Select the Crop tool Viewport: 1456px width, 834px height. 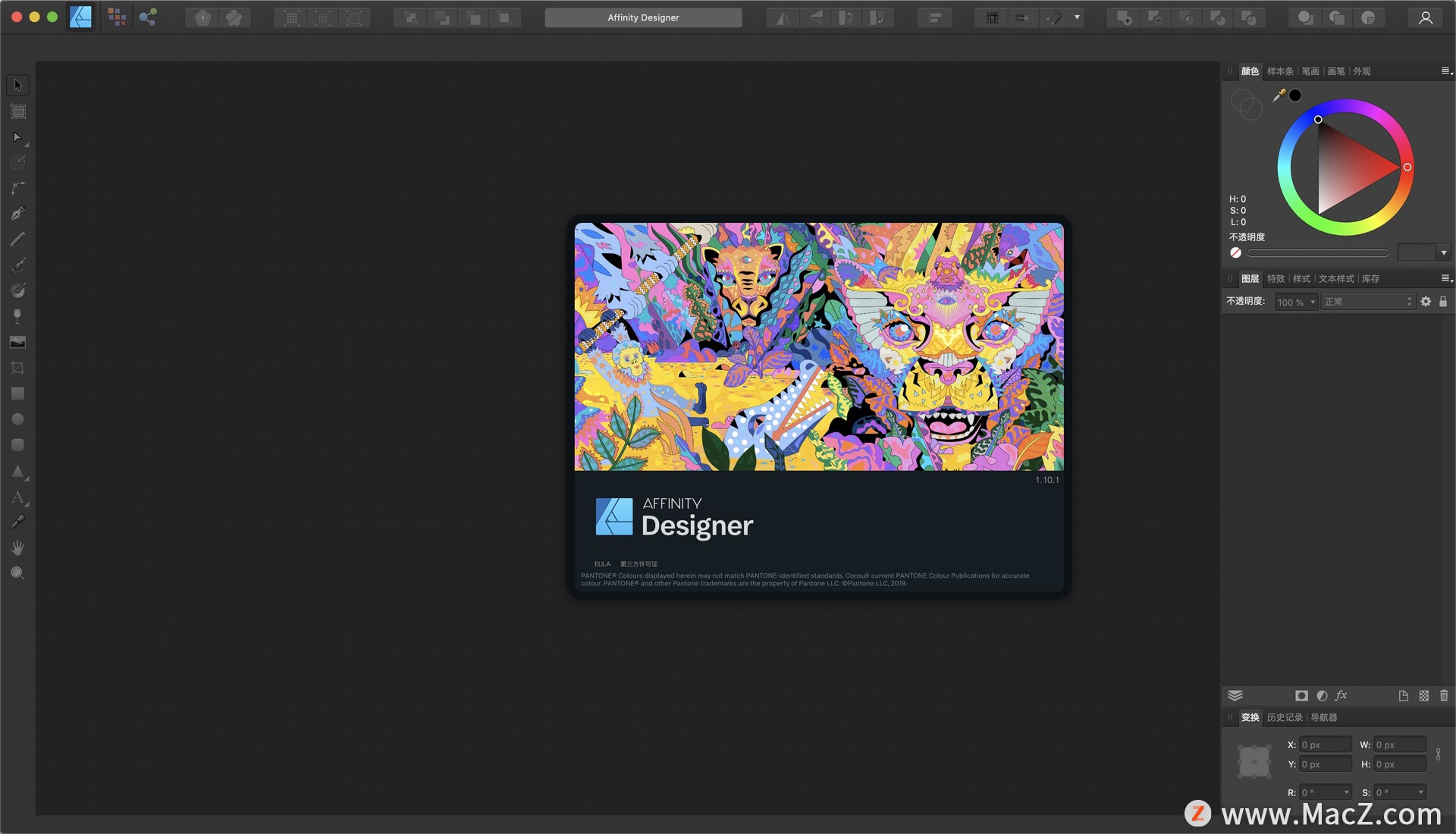click(x=18, y=368)
